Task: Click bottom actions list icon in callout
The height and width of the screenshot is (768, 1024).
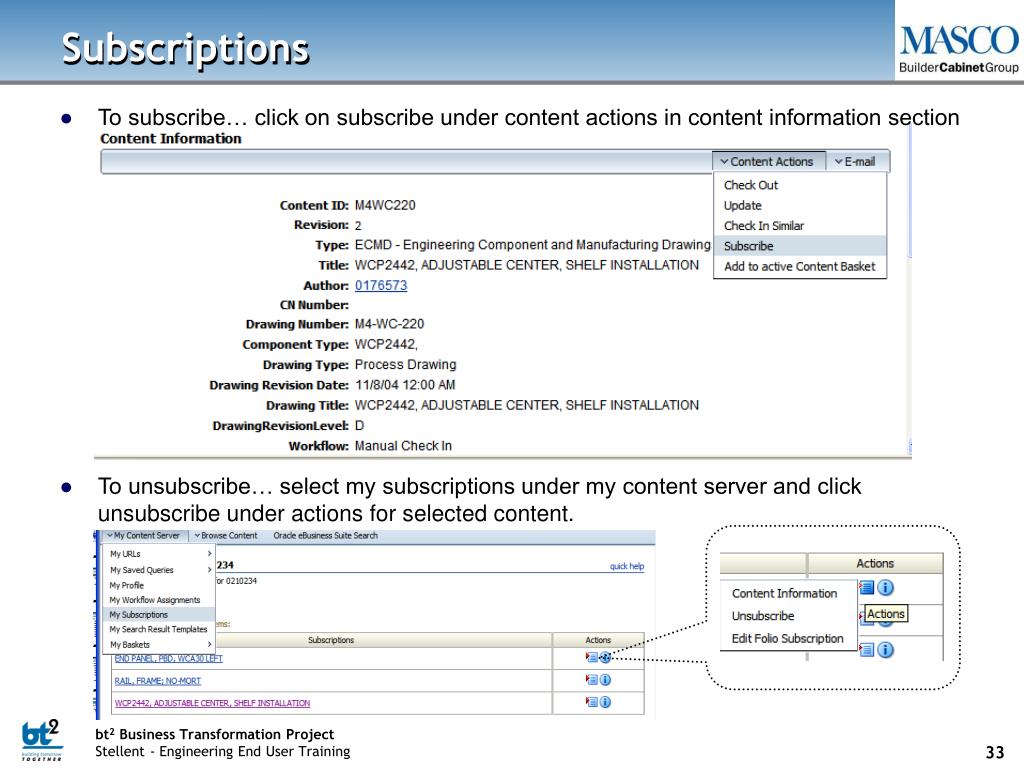Action: pyautogui.click(x=867, y=650)
